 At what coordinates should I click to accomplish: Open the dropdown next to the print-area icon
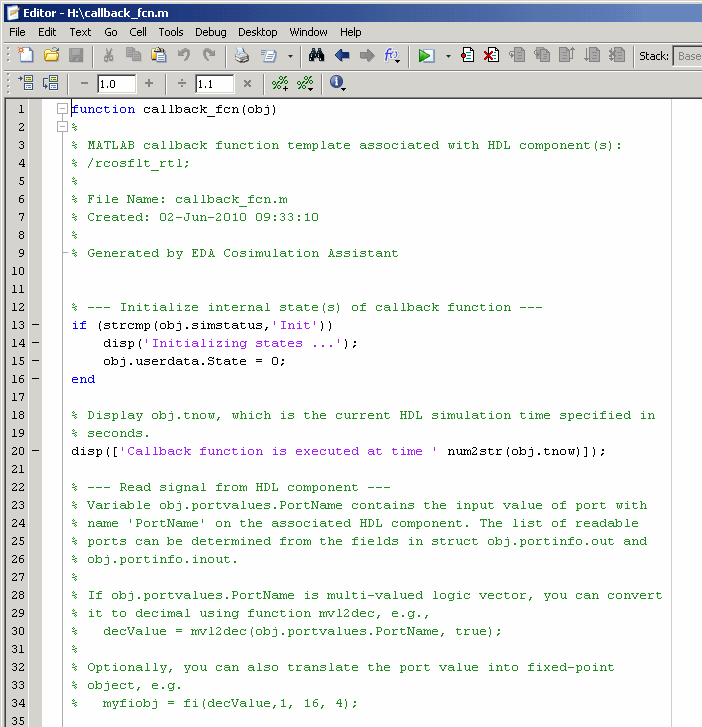pos(290,57)
